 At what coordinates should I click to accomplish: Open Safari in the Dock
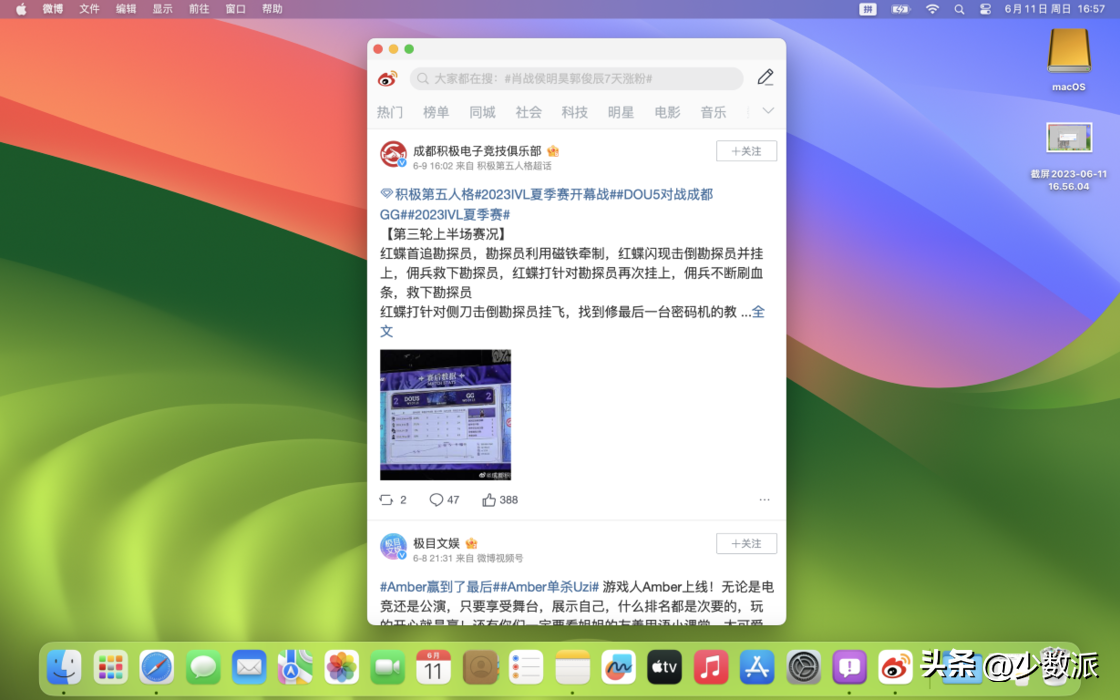click(x=156, y=667)
